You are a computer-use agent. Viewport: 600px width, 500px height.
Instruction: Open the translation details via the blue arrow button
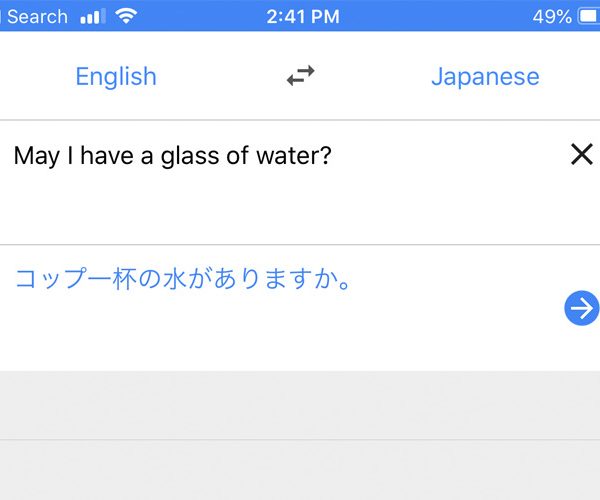point(582,308)
